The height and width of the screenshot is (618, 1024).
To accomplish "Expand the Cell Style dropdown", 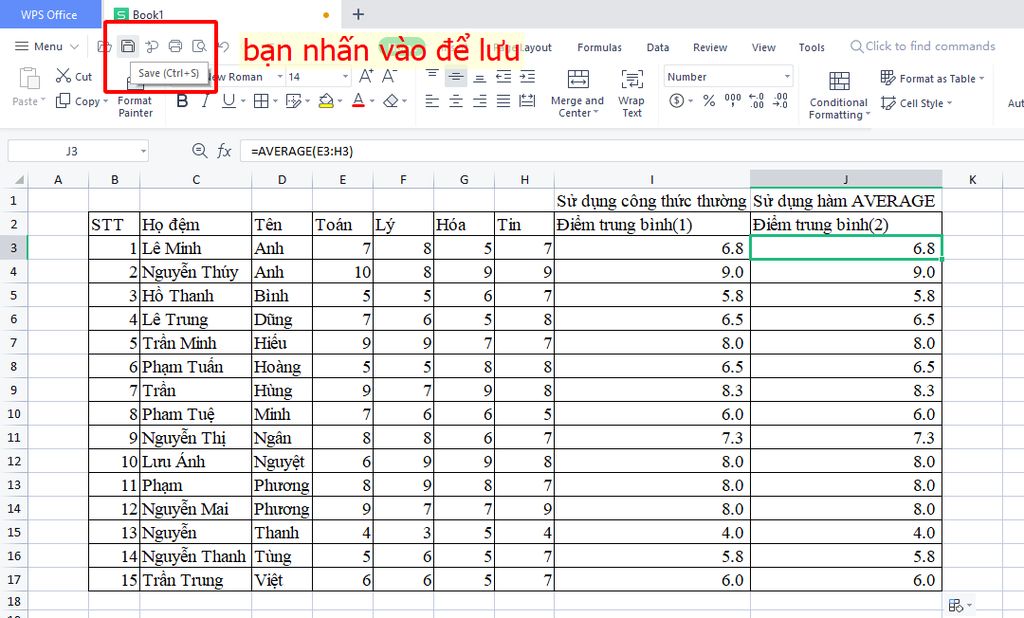I will pos(950,103).
